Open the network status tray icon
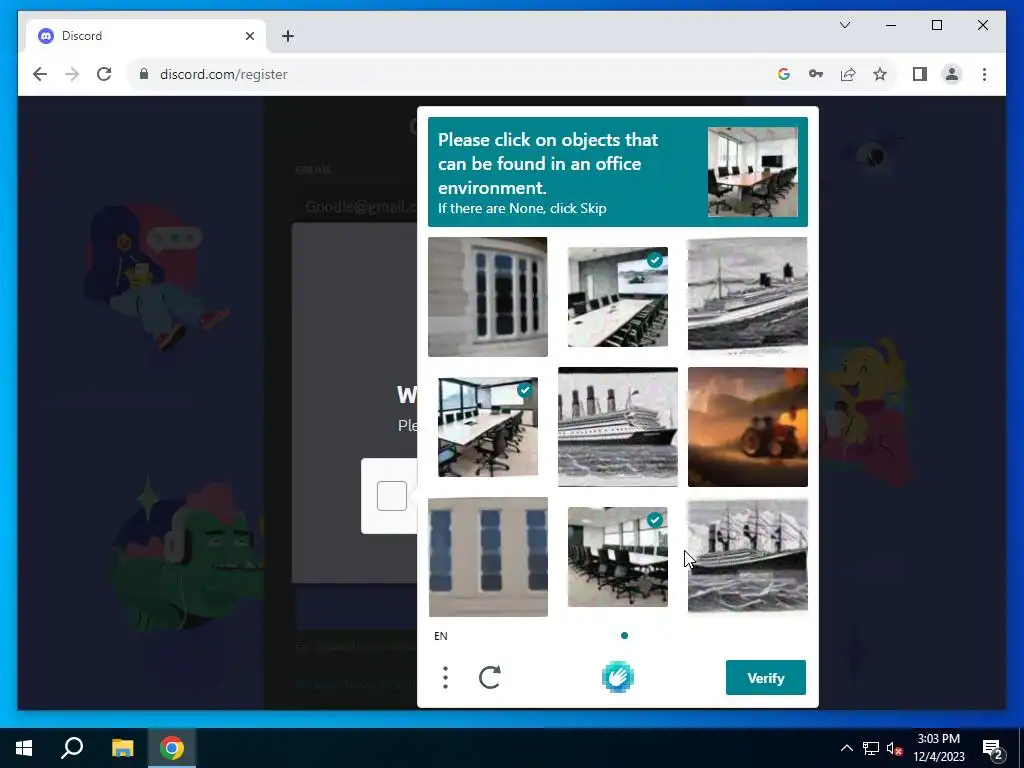The width and height of the screenshot is (1024, 768). [871, 748]
